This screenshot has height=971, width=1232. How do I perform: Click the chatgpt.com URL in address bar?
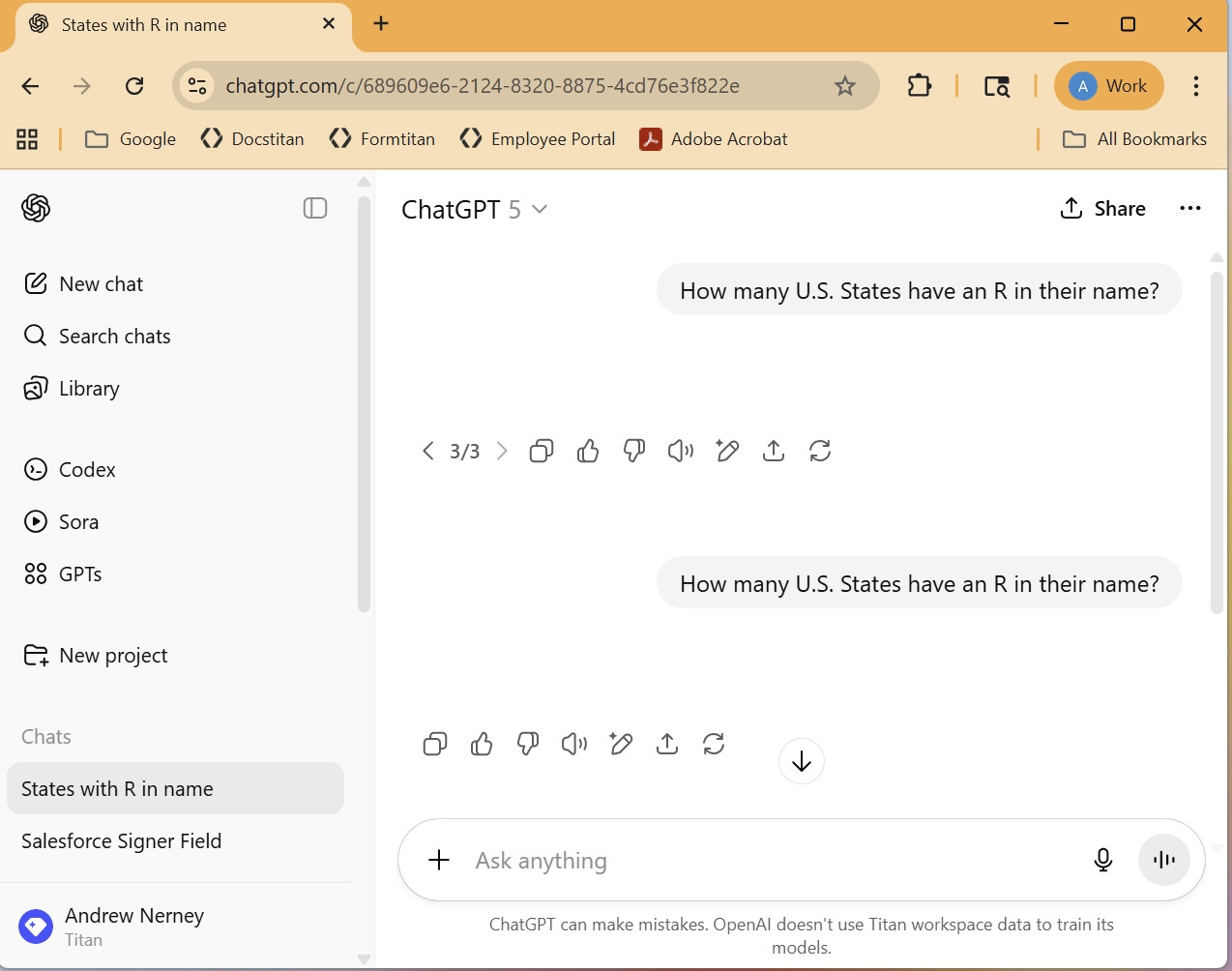(x=483, y=86)
